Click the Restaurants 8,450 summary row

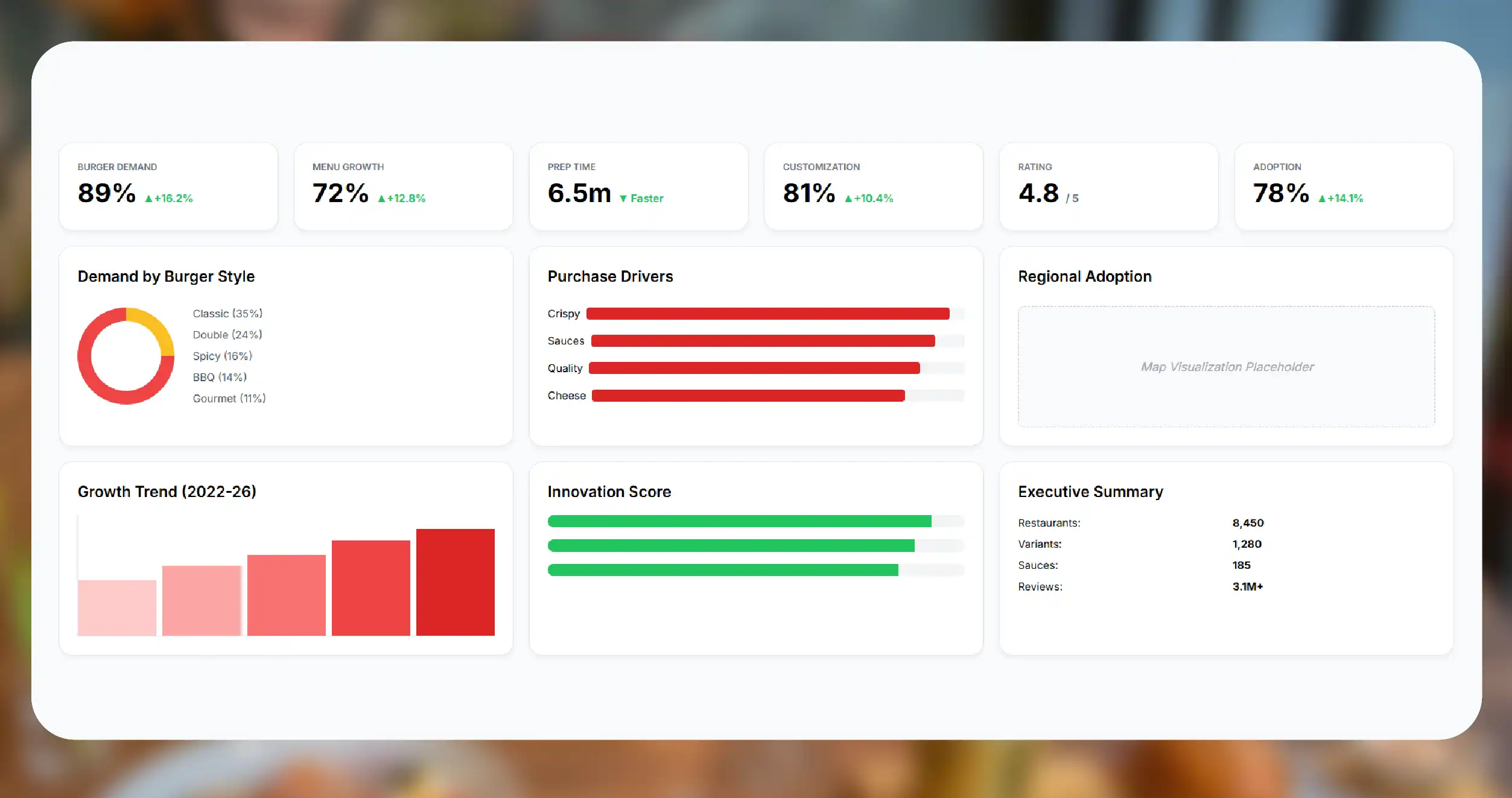pos(1141,523)
